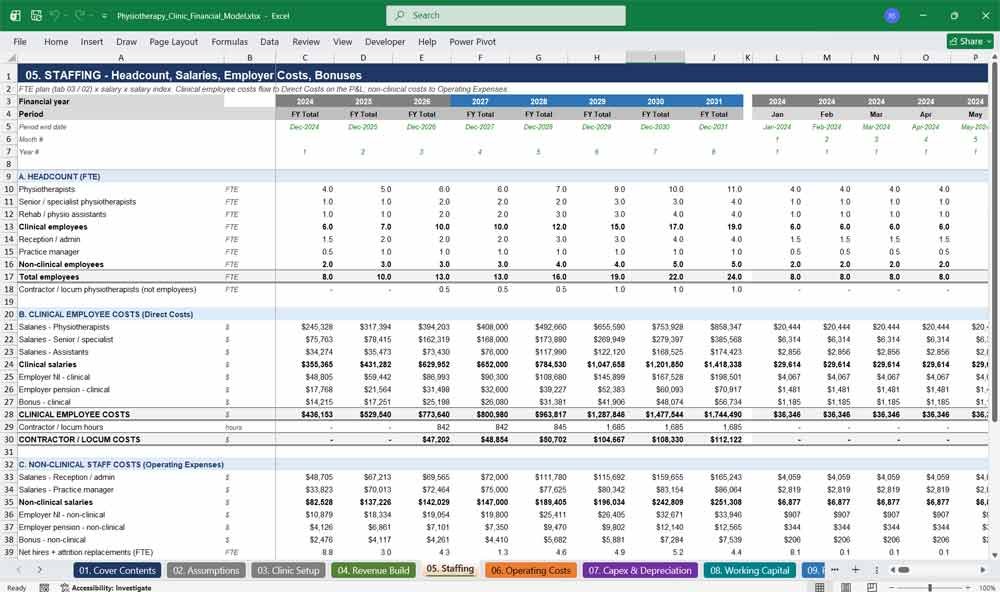This screenshot has width=1000, height=592.
Task: Open the View ribbon tab
Action: [342, 41]
